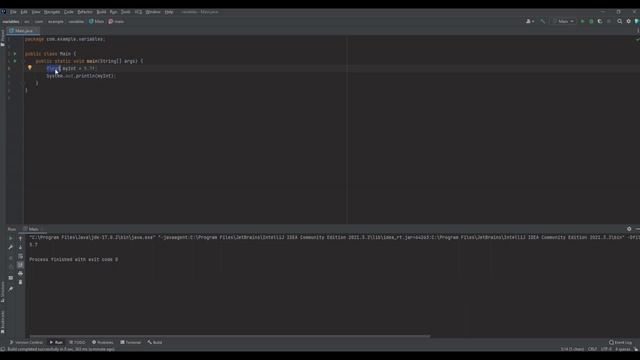Click the Main class breadcrumb
The width and height of the screenshot is (640, 360).
[97, 22]
